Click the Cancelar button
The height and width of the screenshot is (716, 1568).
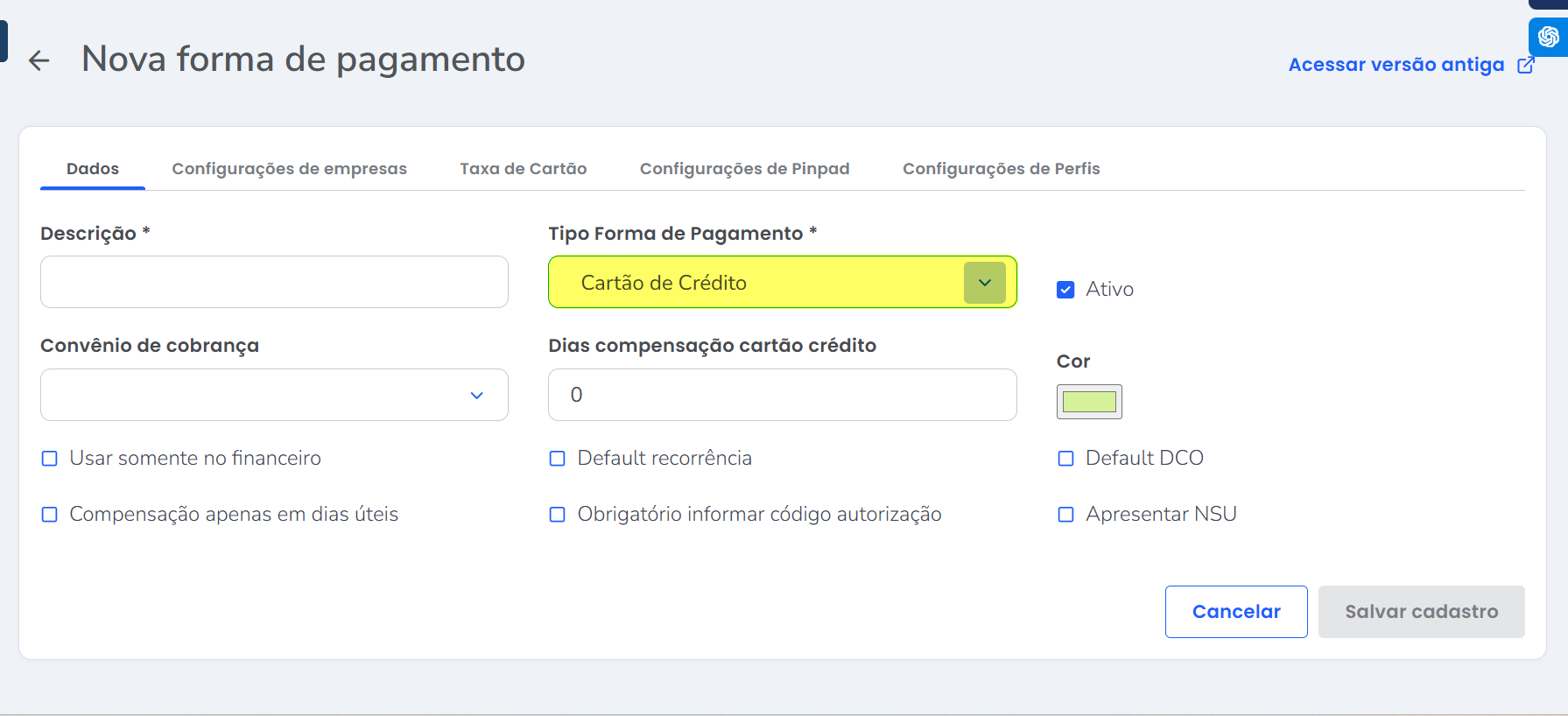(x=1235, y=612)
